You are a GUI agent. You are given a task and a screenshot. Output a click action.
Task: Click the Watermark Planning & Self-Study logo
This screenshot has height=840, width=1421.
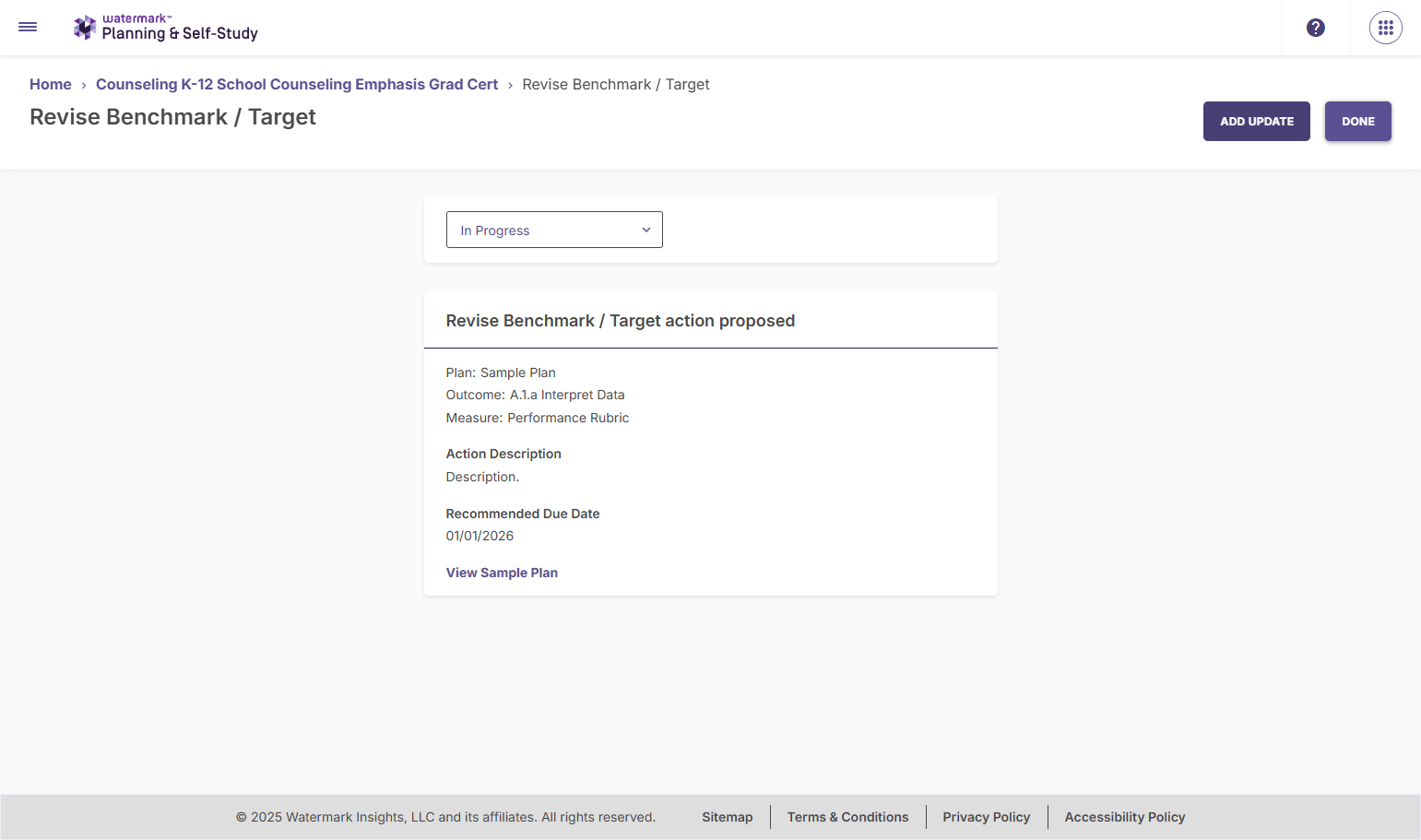166,28
